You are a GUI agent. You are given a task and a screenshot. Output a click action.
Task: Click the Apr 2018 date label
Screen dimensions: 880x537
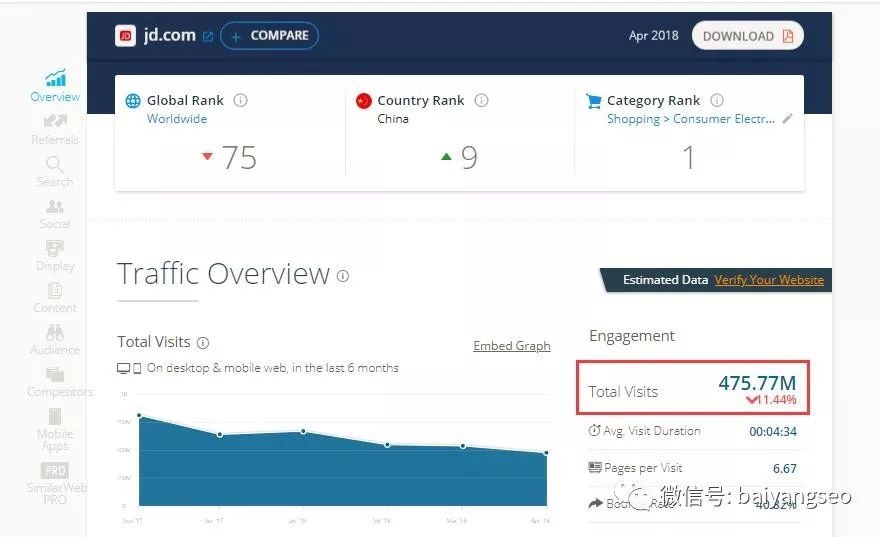(654, 36)
